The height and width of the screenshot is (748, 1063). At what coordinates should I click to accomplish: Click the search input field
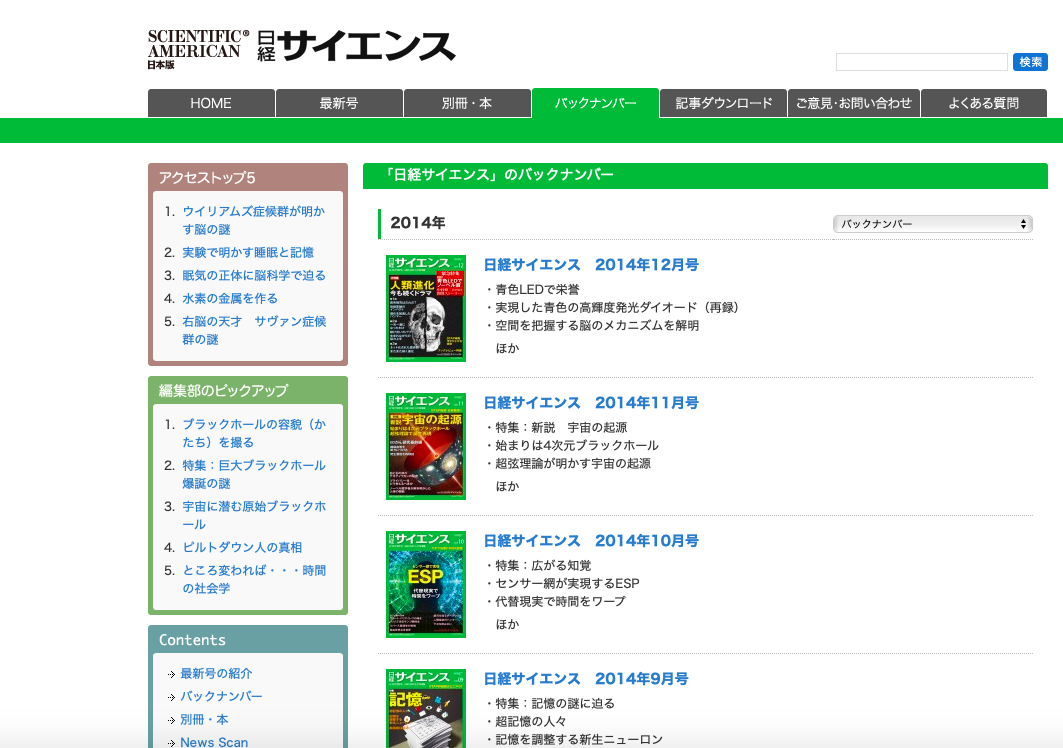point(921,62)
